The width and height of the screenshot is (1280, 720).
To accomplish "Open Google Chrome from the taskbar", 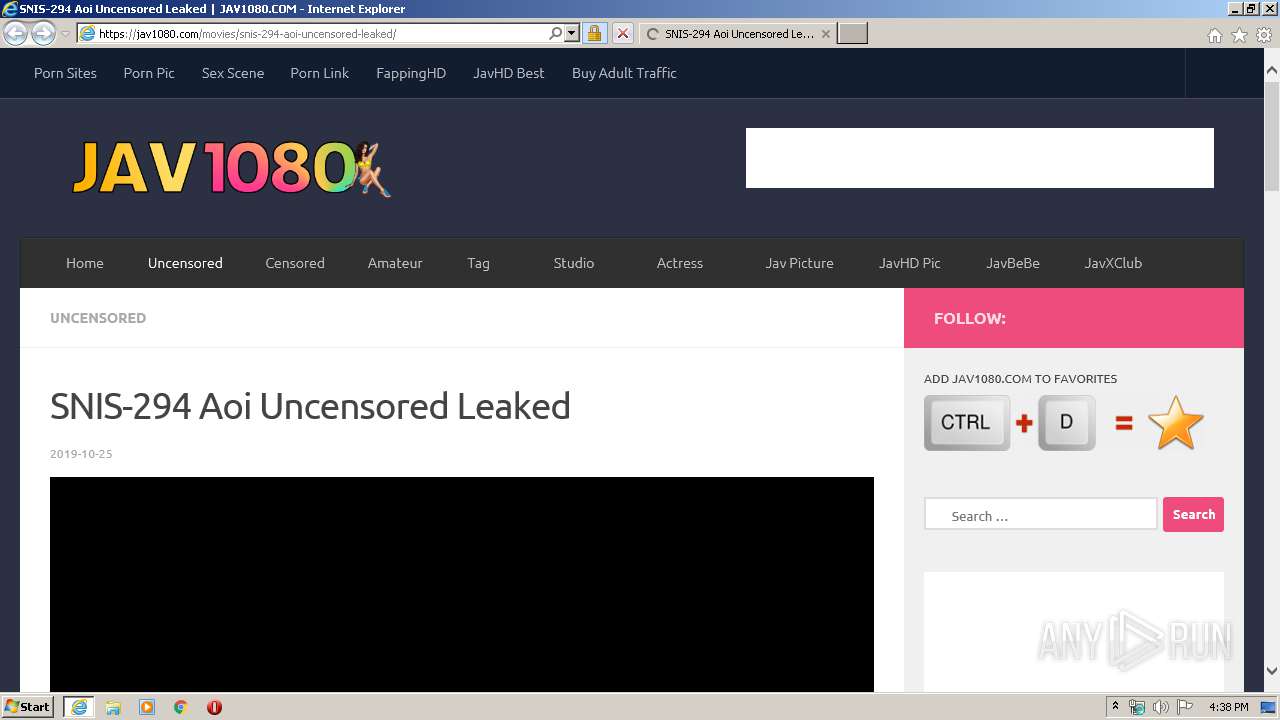I will pos(181,707).
